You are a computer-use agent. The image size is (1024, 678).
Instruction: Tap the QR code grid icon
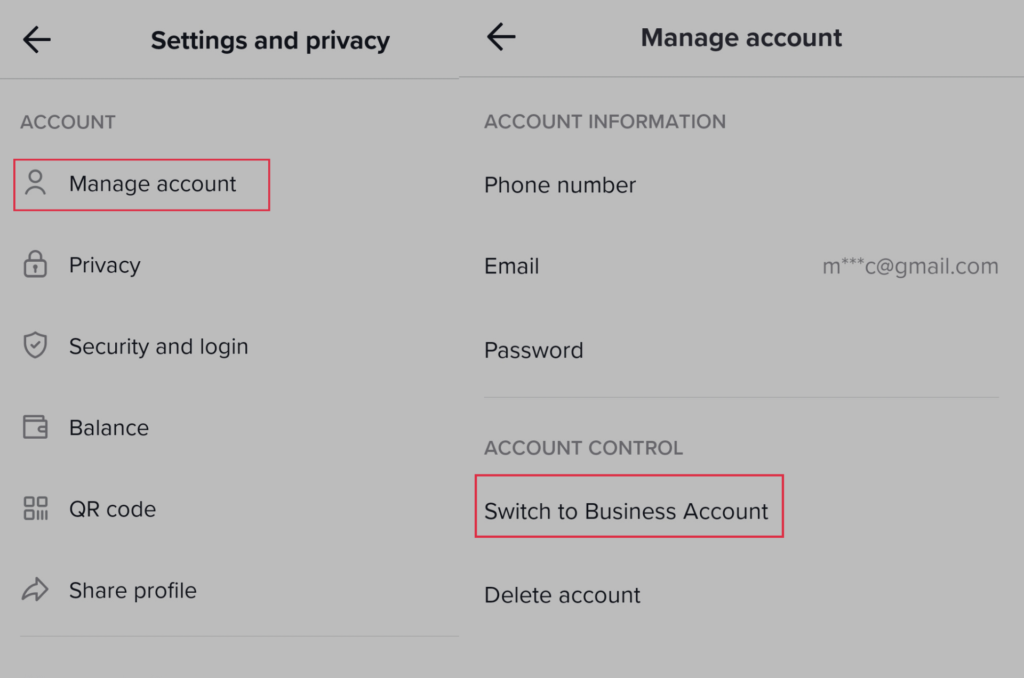(35, 508)
